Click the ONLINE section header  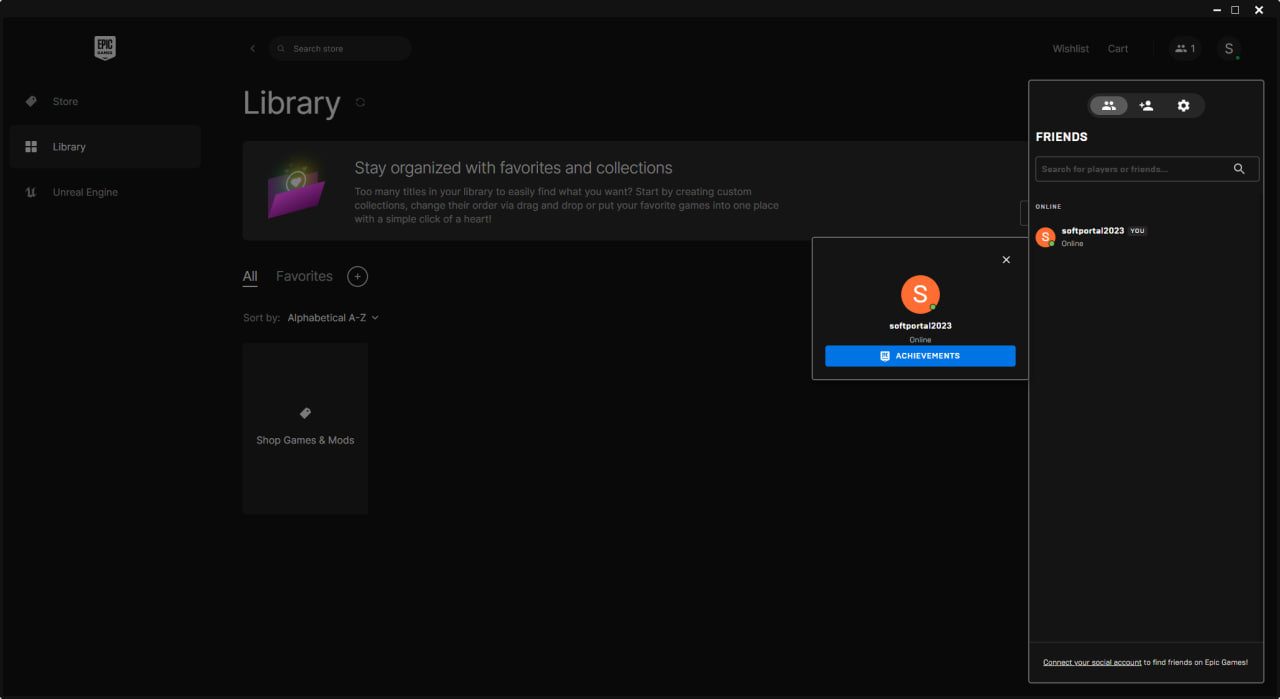(1048, 207)
